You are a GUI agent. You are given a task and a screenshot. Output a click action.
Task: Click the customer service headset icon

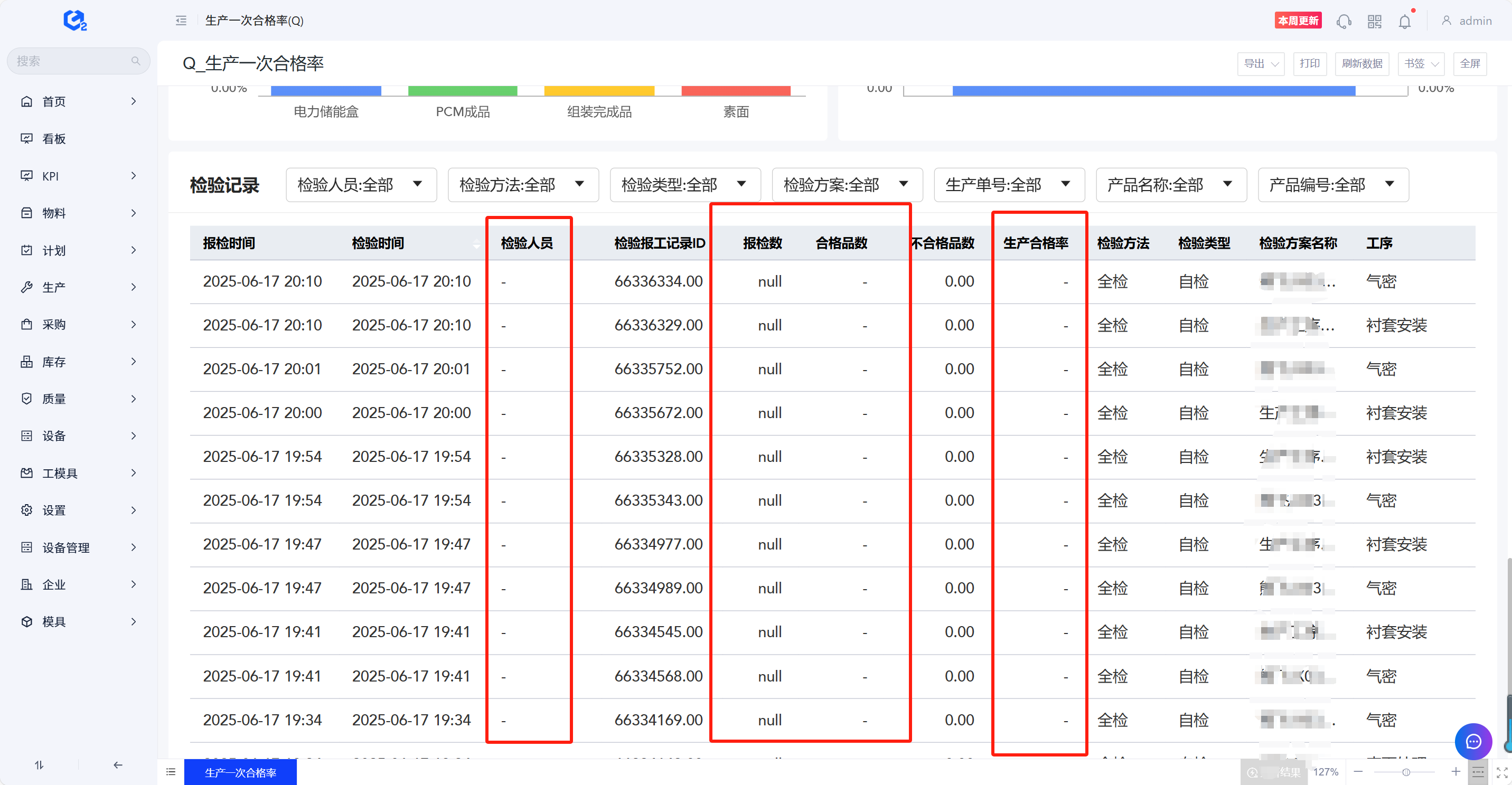[x=1344, y=22]
